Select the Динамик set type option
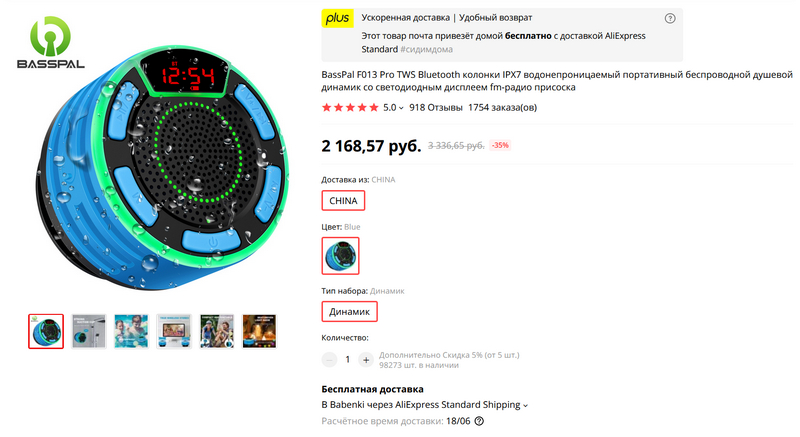Screen dimensions: 800x437 [349, 312]
